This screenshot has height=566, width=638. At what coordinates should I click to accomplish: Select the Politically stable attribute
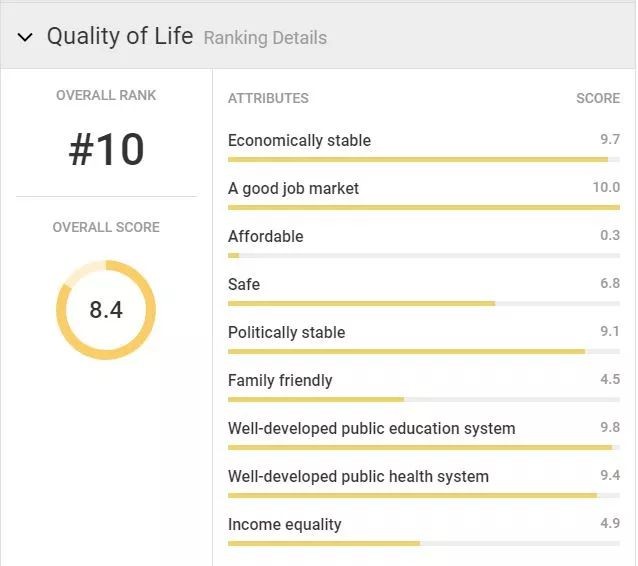point(286,332)
